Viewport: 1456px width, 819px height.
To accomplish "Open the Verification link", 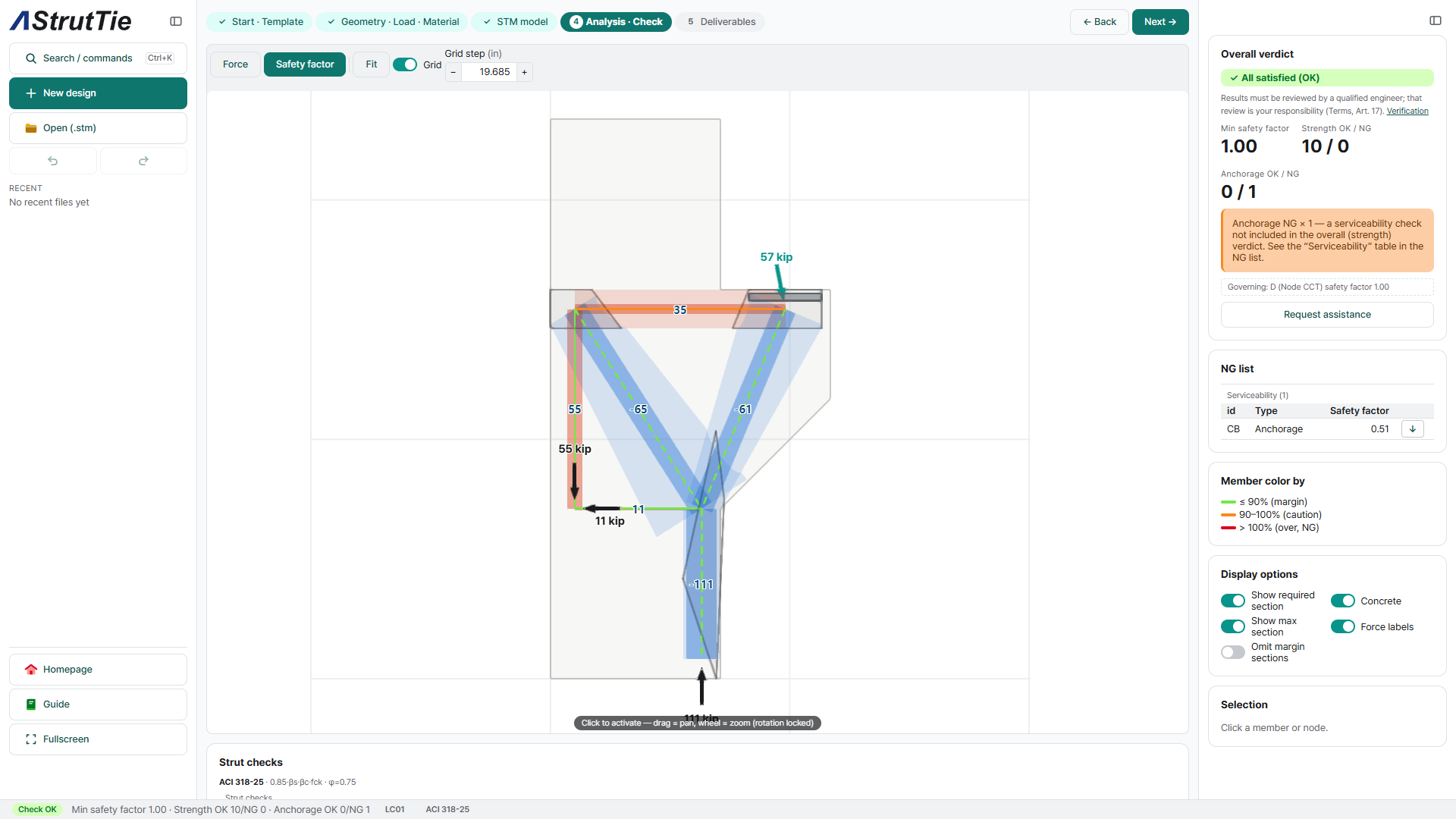I will coord(1407,111).
